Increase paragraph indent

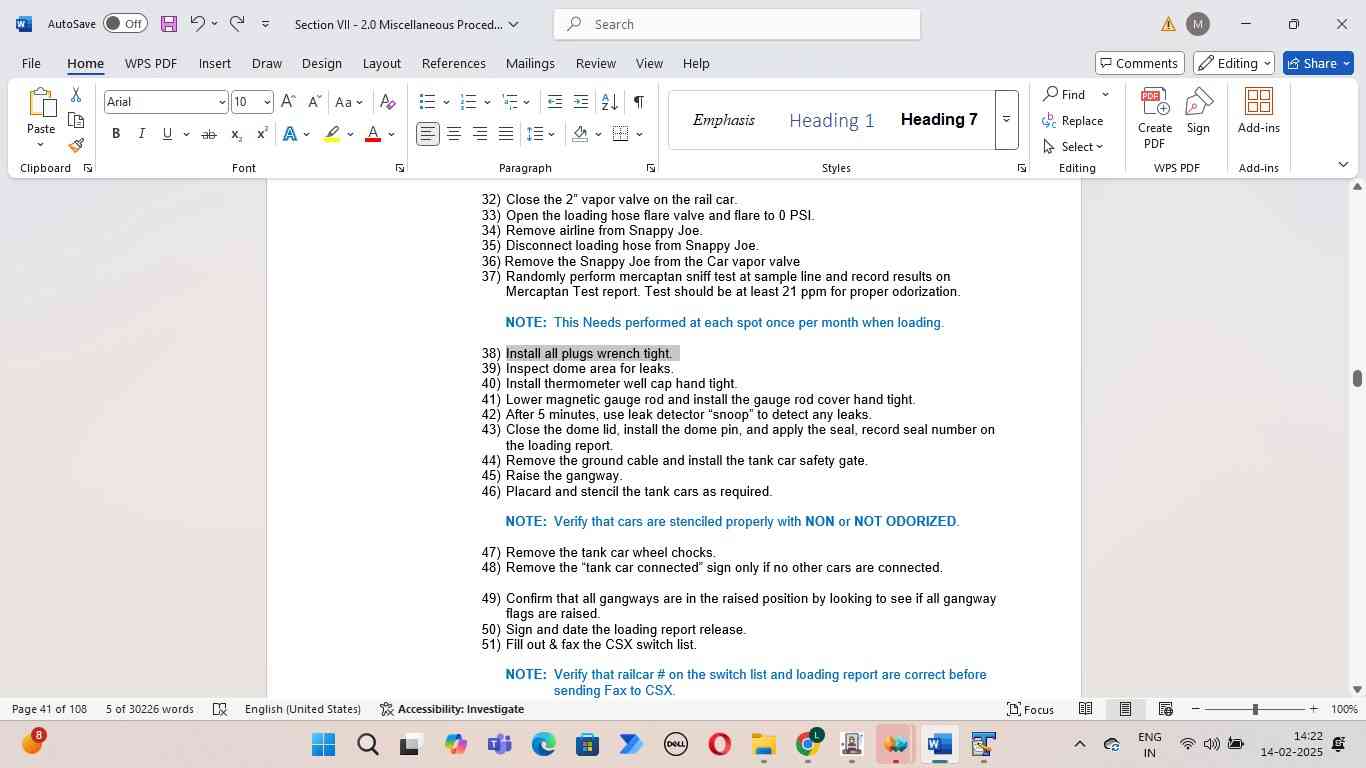point(581,102)
